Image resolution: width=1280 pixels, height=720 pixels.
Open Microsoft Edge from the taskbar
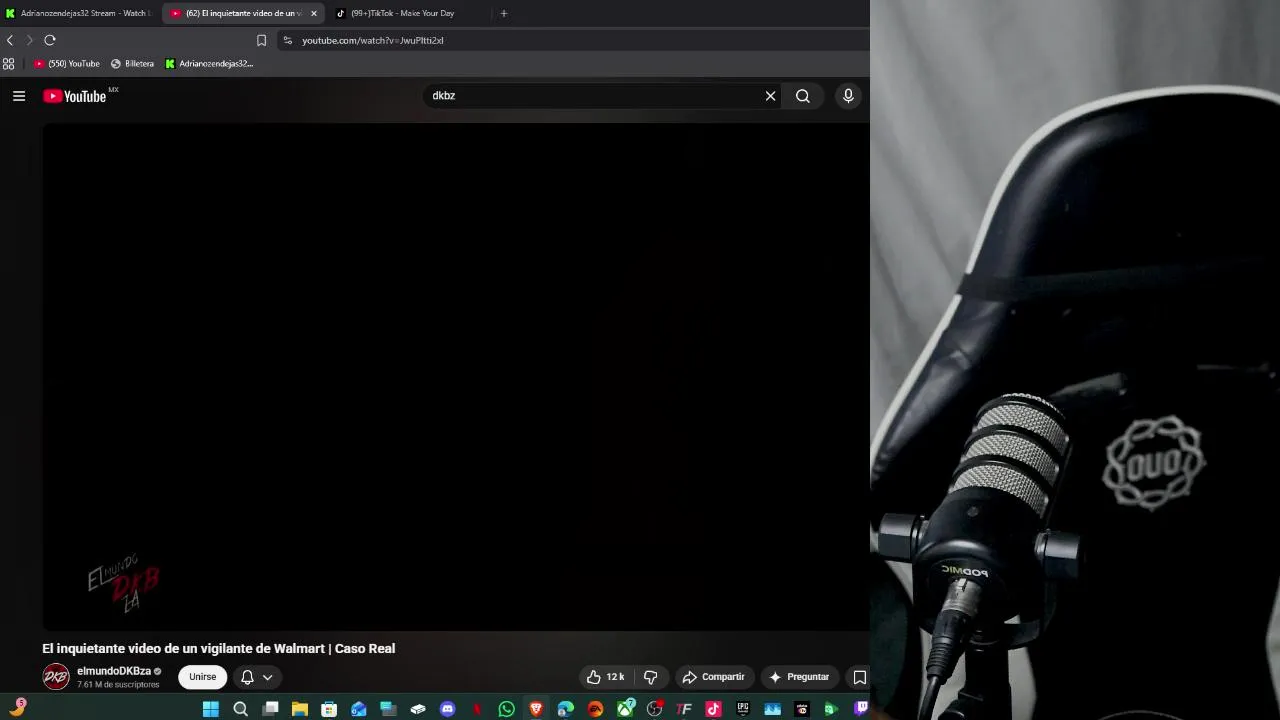pyautogui.click(x=566, y=709)
